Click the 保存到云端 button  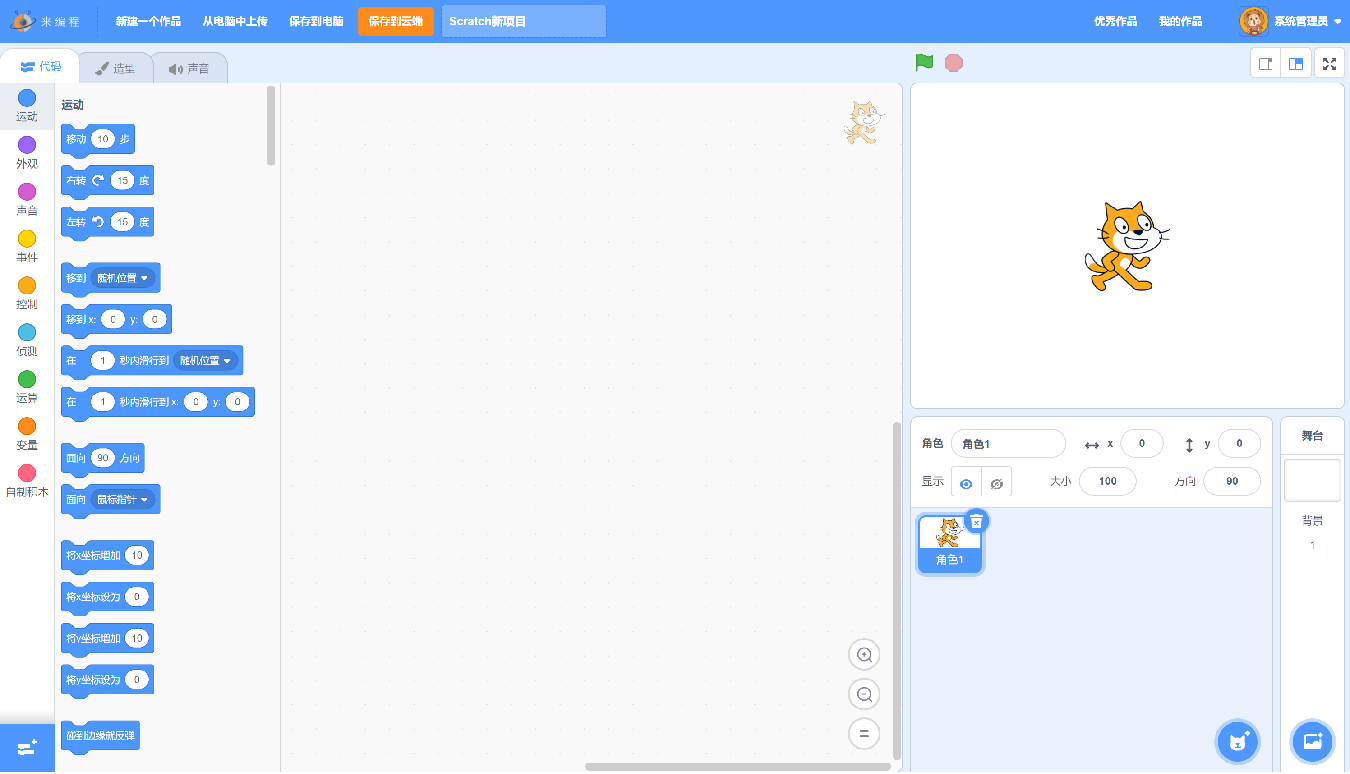click(x=395, y=21)
